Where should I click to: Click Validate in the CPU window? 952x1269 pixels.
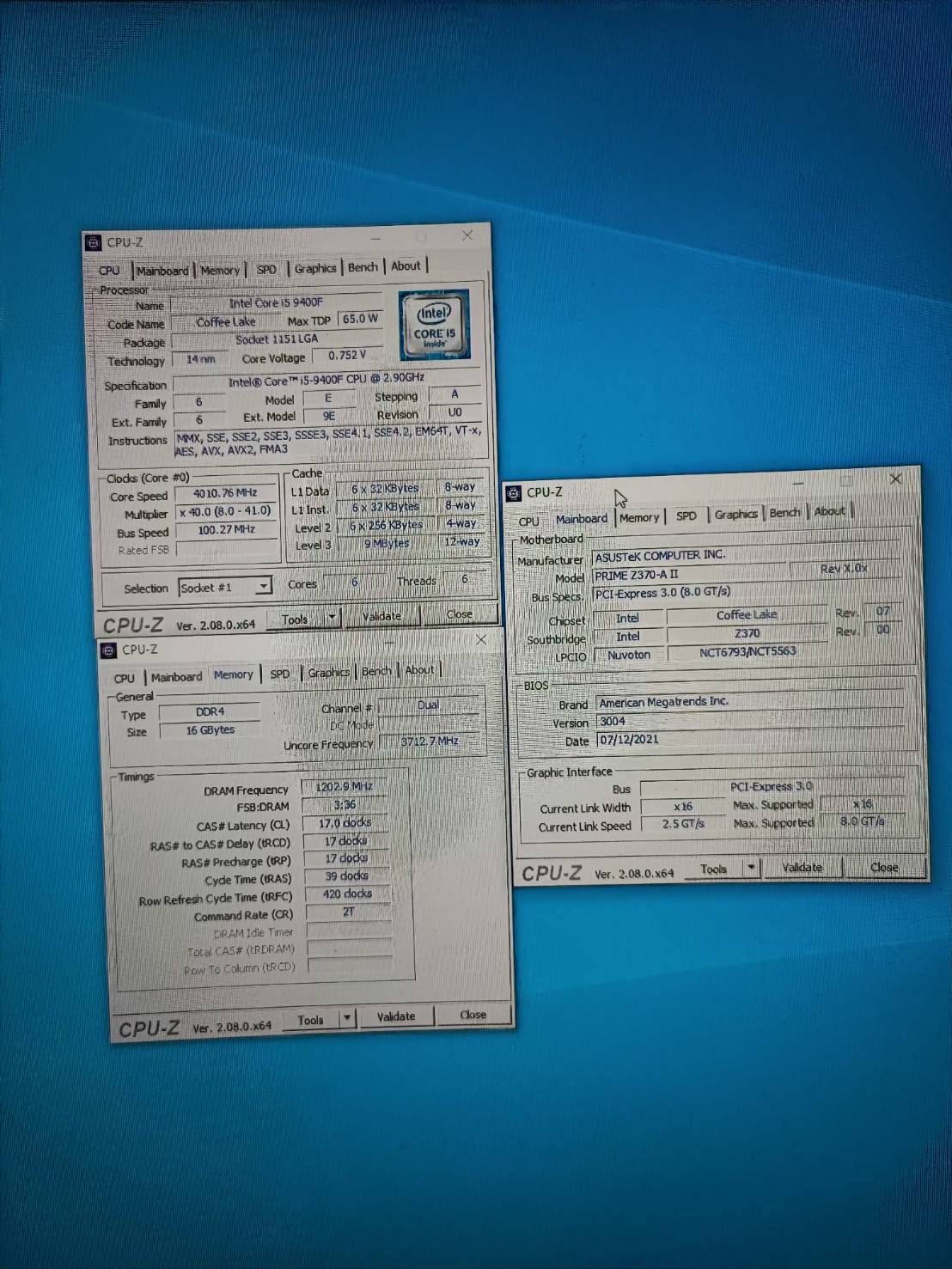(381, 616)
